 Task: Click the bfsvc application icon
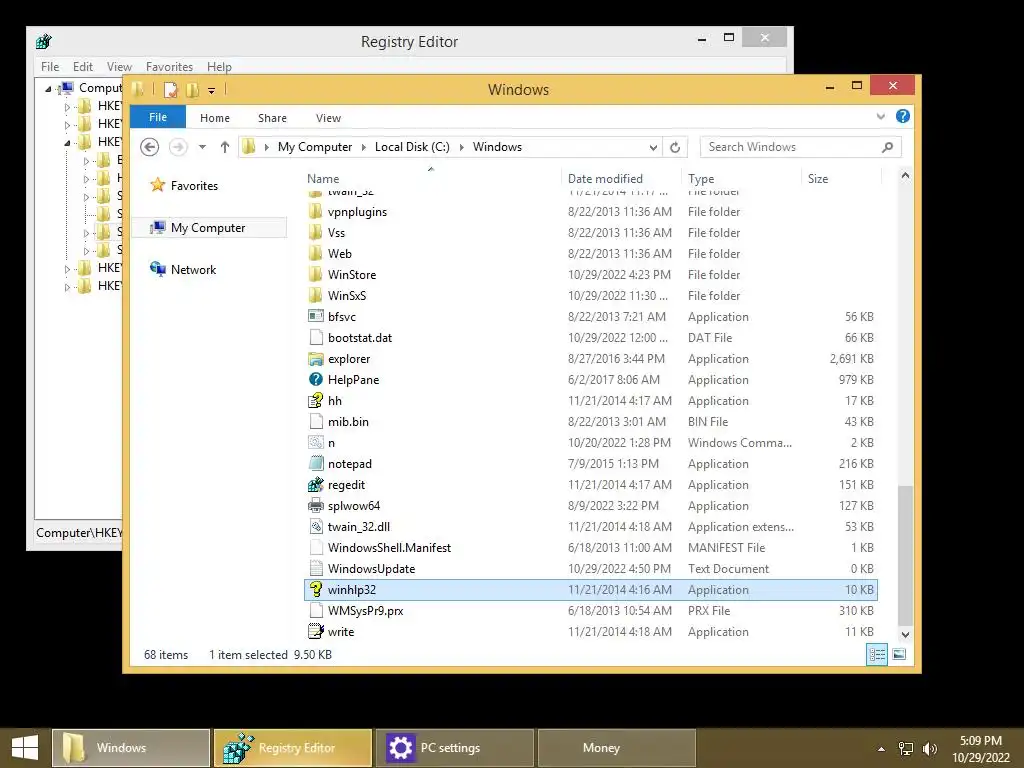[315, 316]
